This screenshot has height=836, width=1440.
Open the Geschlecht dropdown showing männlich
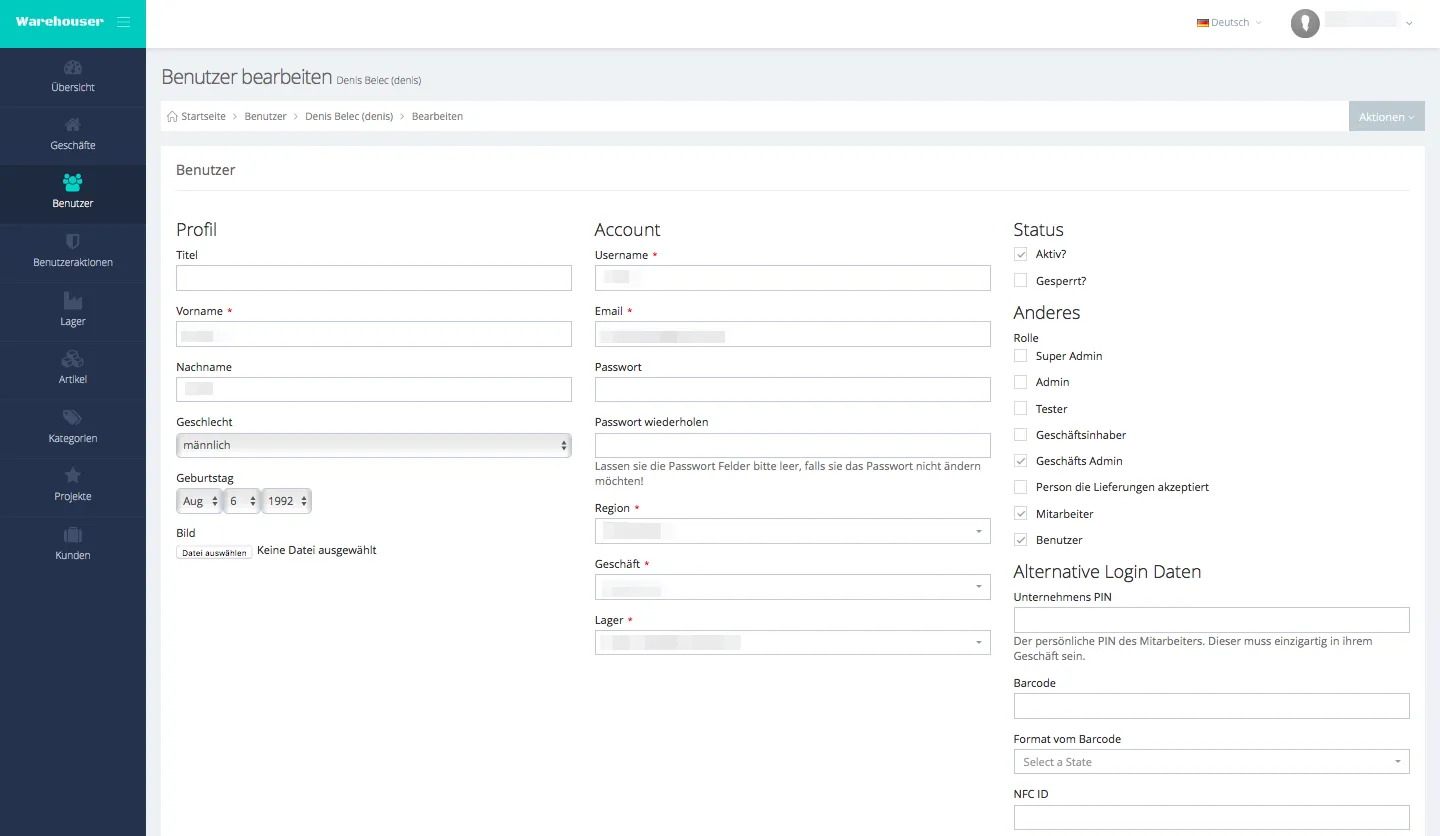pyautogui.click(x=373, y=445)
